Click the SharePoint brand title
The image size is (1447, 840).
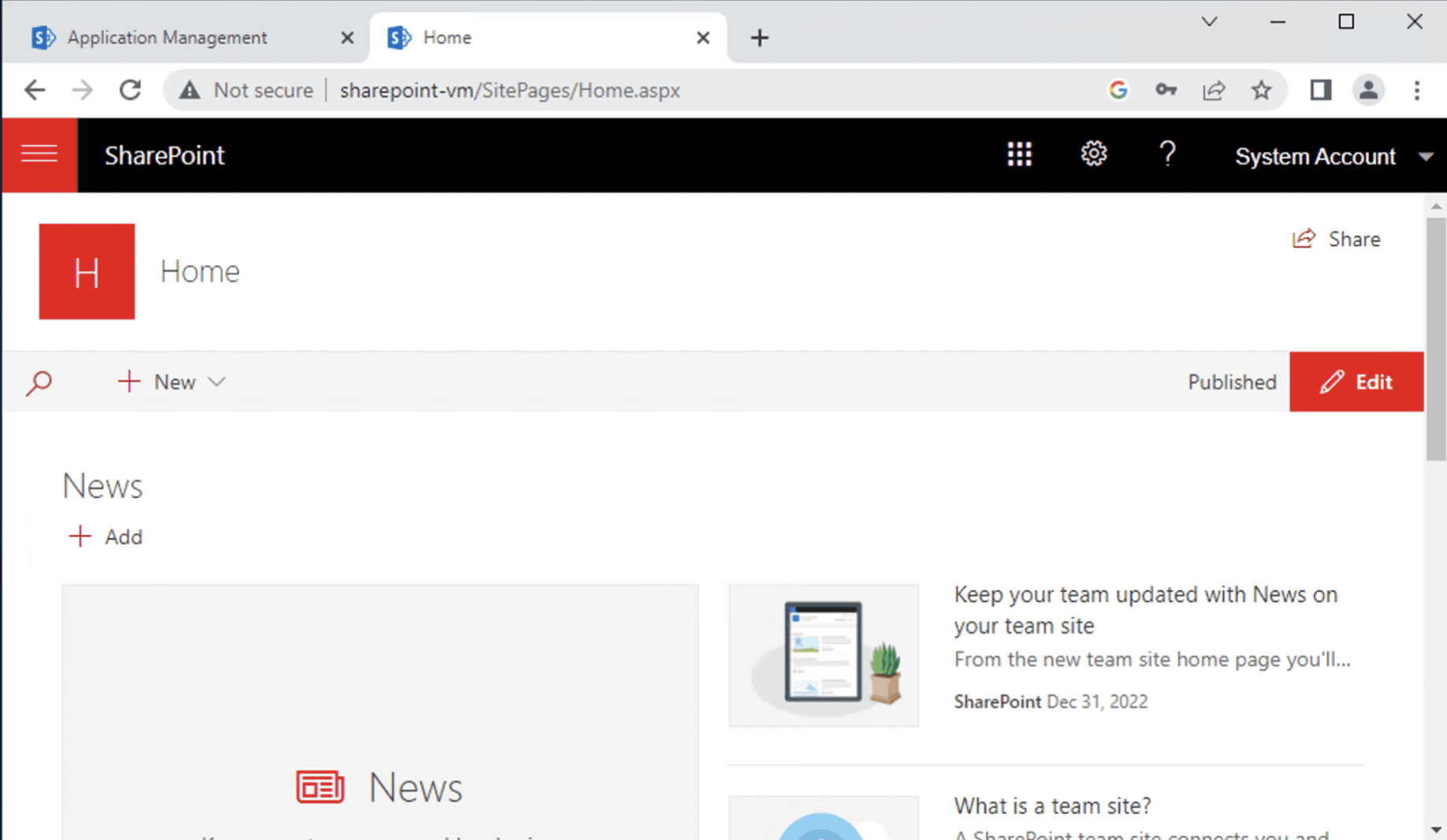[165, 155]
